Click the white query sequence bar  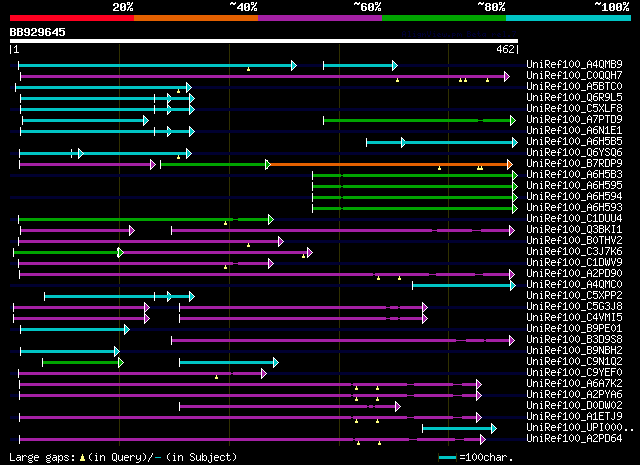(x=264, y=41)
